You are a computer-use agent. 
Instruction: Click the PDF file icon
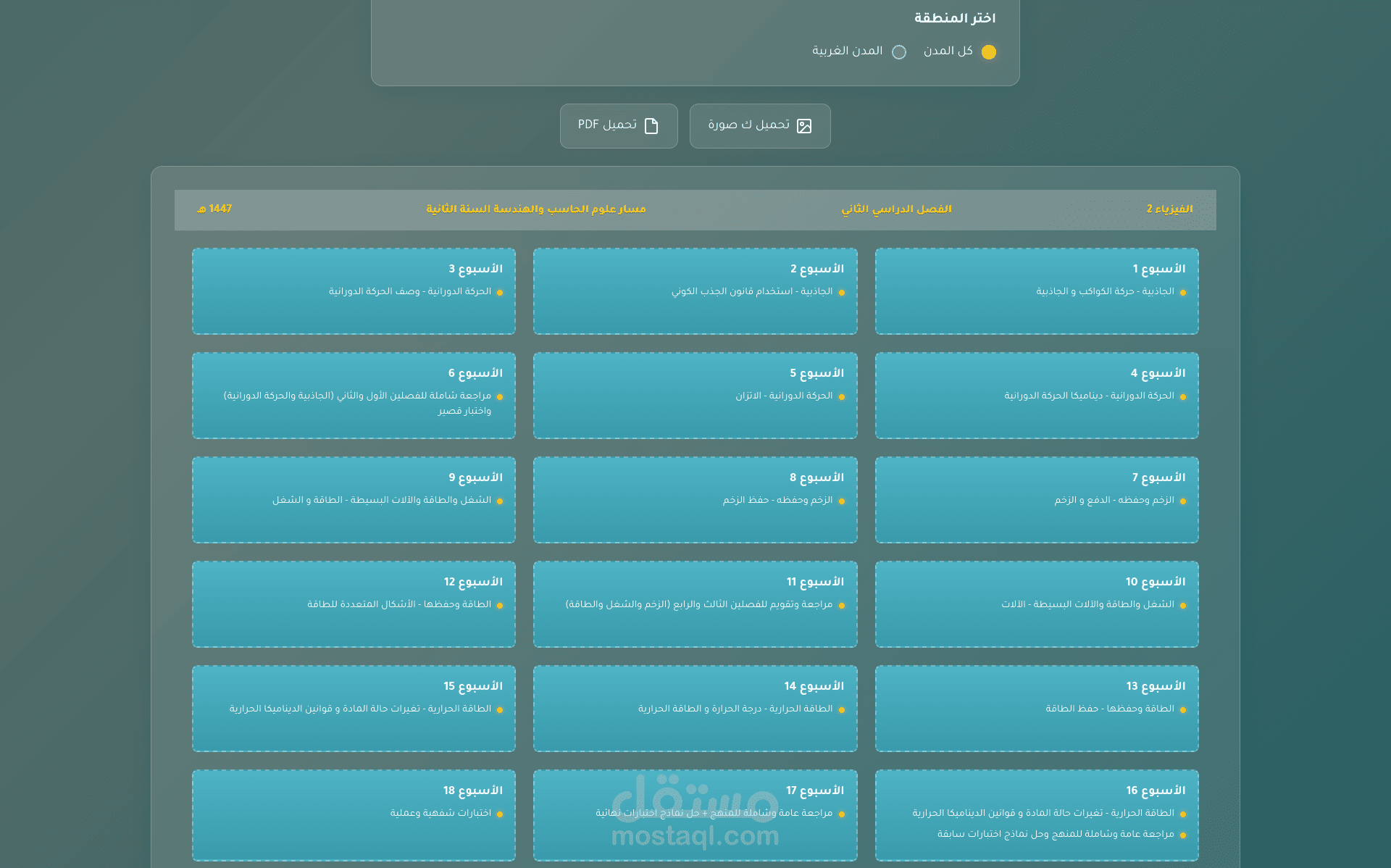(x=651, y=126)
